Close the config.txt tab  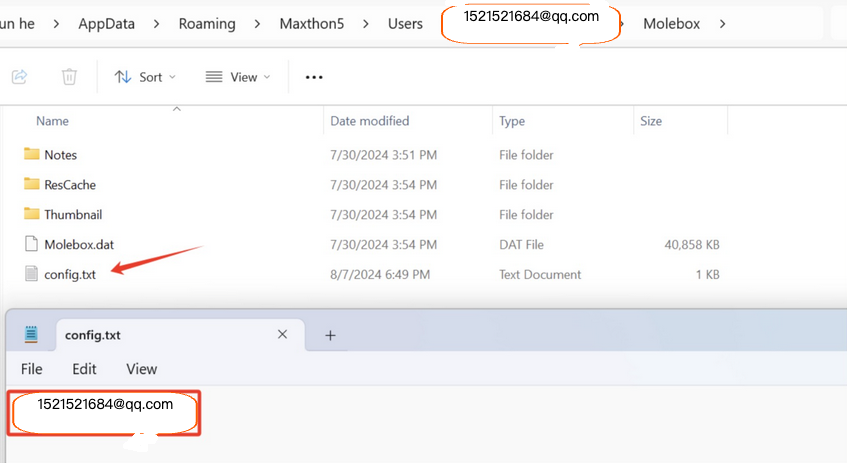tap(282, 335)
